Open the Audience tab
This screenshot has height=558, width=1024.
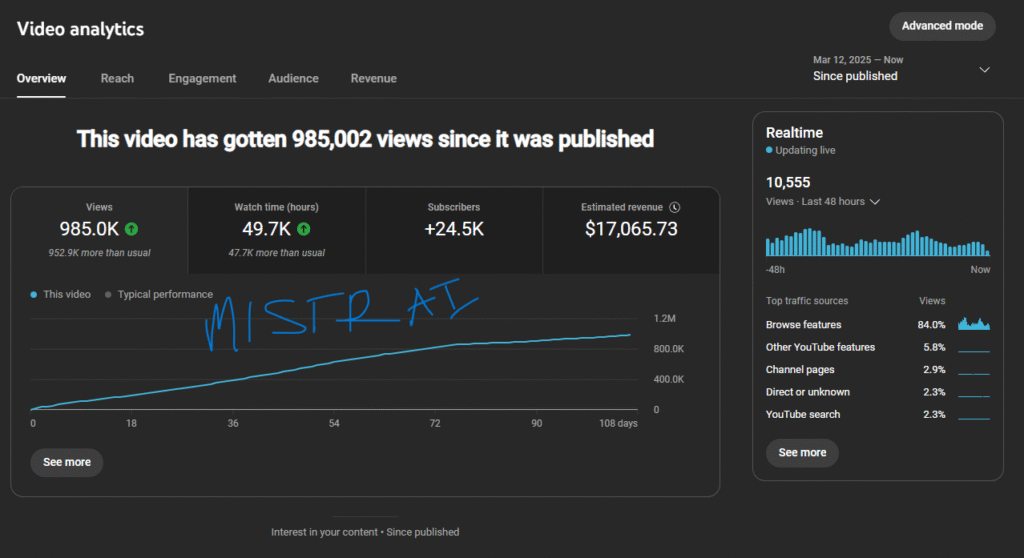point(293,78)
